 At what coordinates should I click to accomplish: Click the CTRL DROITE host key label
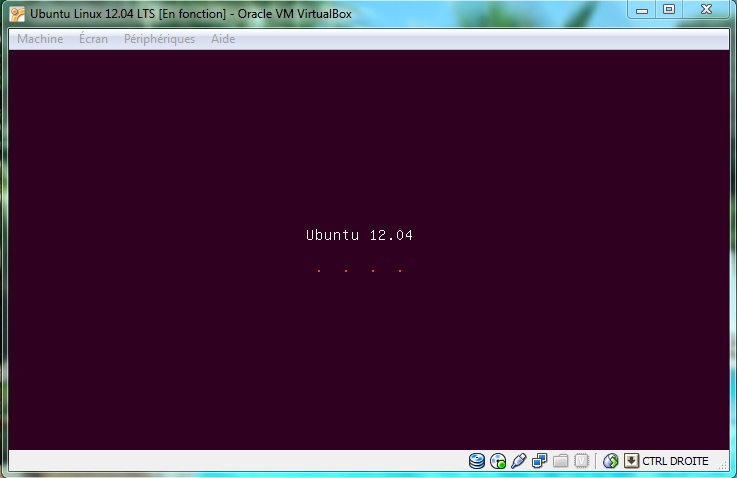click(x=675, y=462)
